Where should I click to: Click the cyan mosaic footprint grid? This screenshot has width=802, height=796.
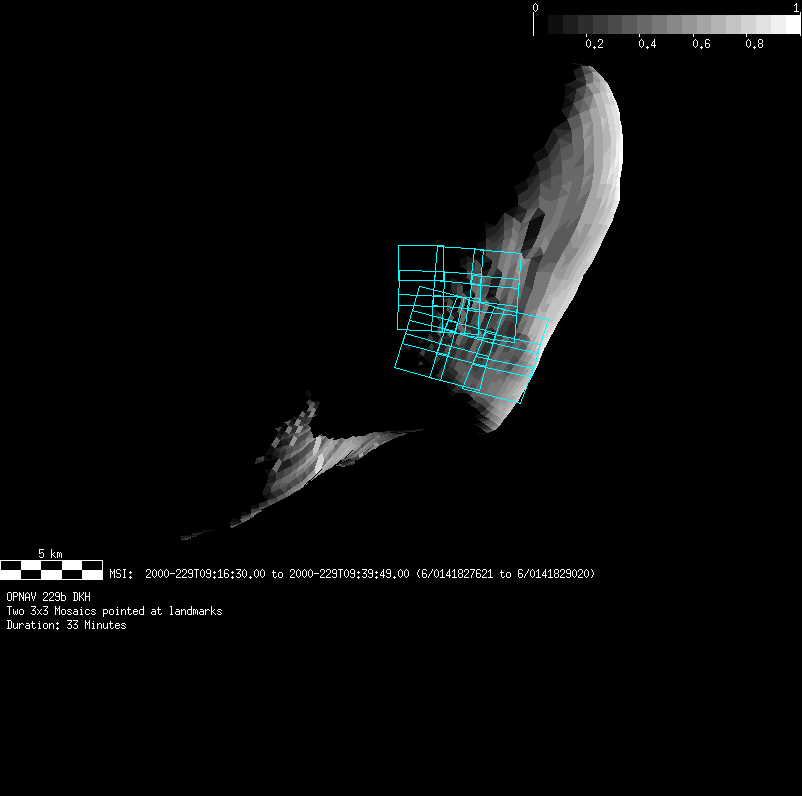pyautogui.click(x=471, y=324)
